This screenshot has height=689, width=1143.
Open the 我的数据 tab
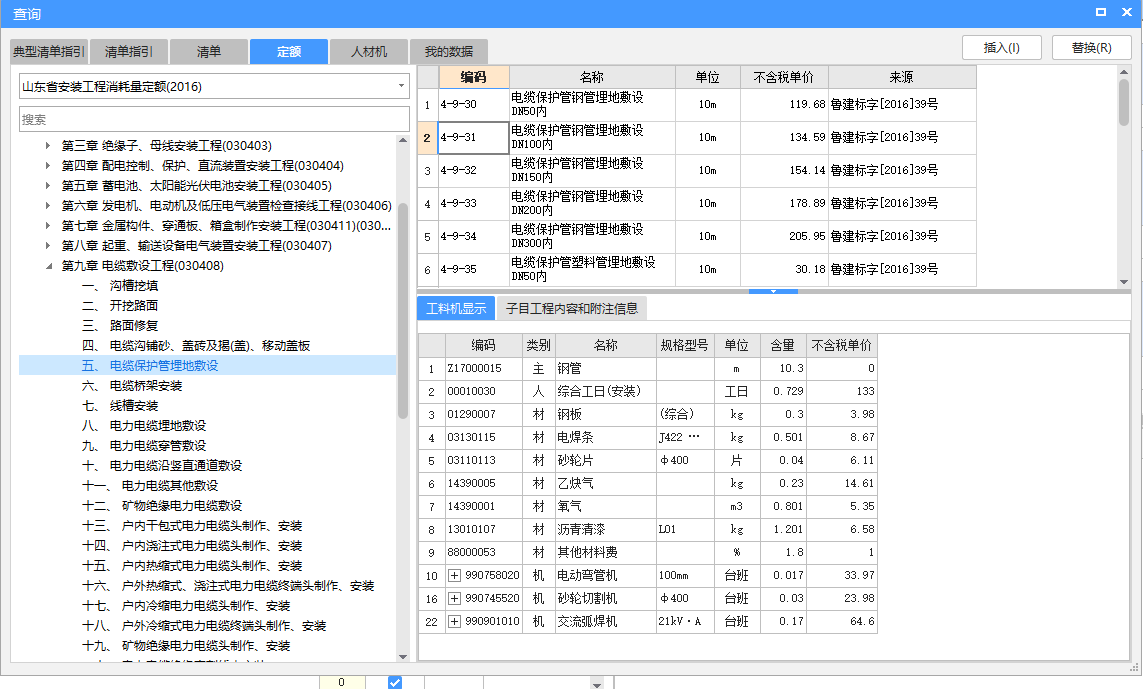tap(448, 51)
